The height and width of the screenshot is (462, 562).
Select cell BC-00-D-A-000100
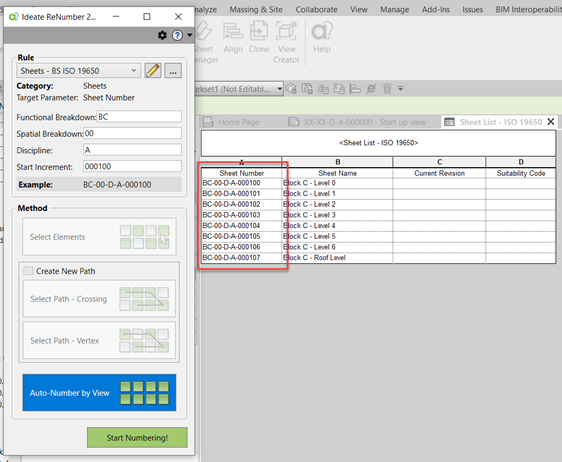[x=242, y=183]
